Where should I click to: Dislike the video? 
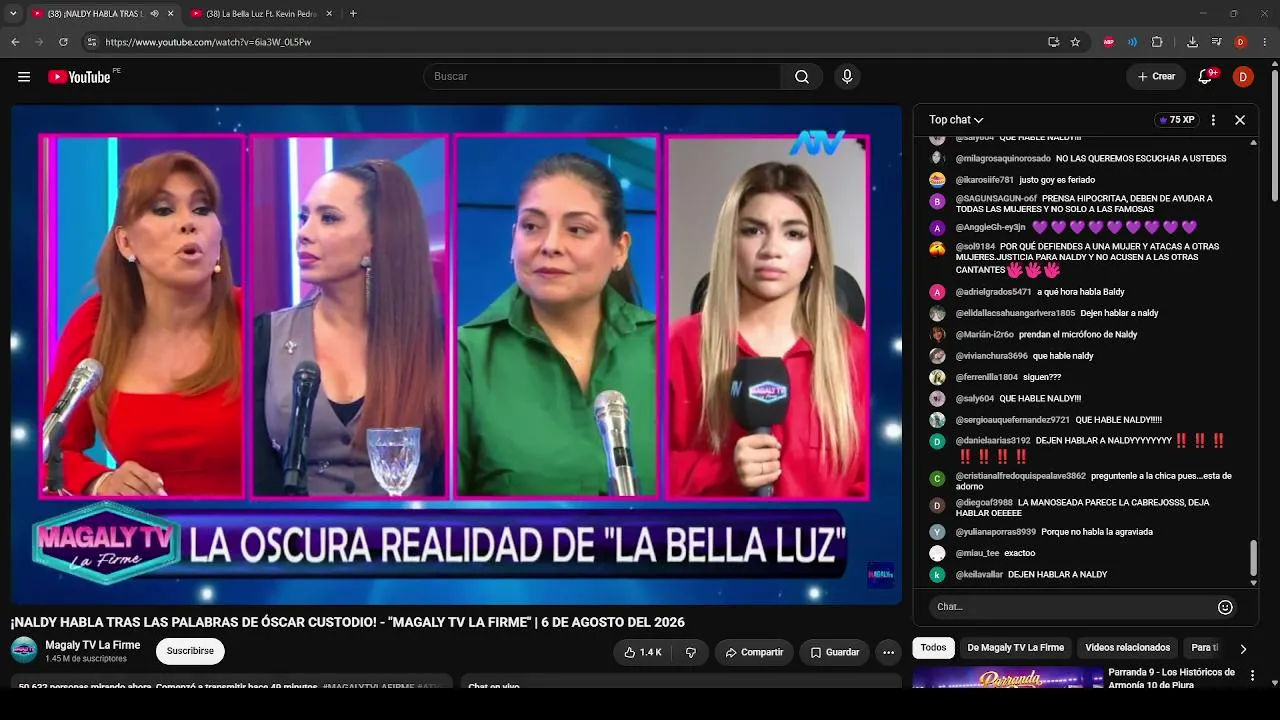pyautogui.click(x=690, y=652)
